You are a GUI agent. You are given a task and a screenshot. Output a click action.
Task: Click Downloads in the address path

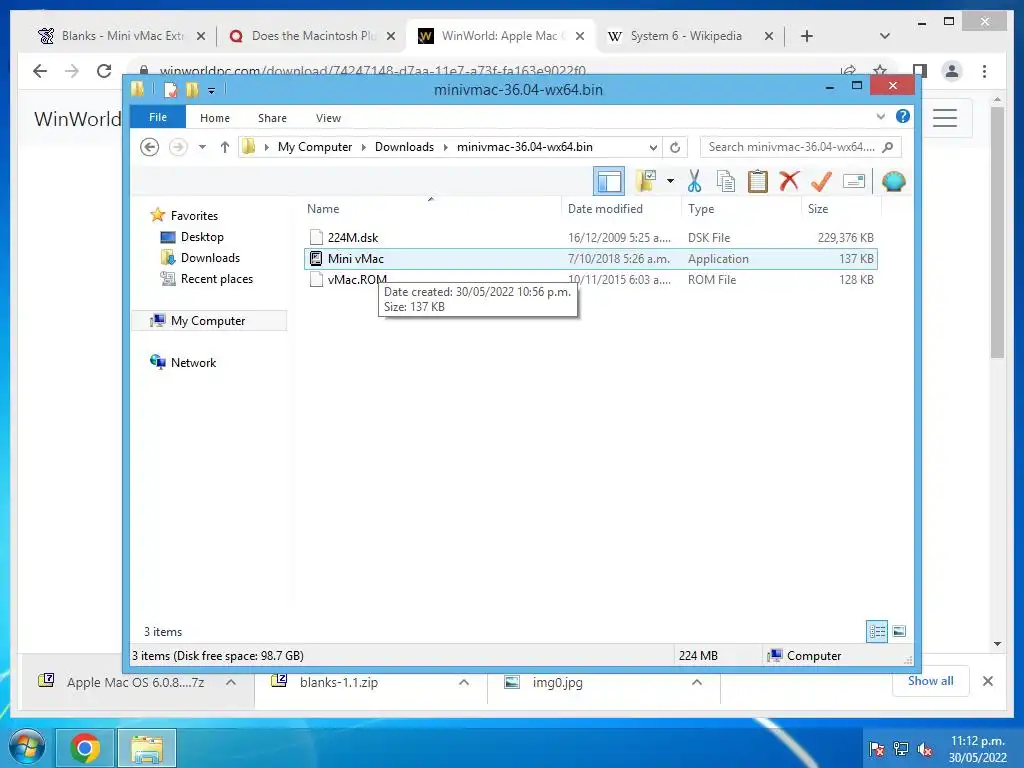click(x=404, y=147)
